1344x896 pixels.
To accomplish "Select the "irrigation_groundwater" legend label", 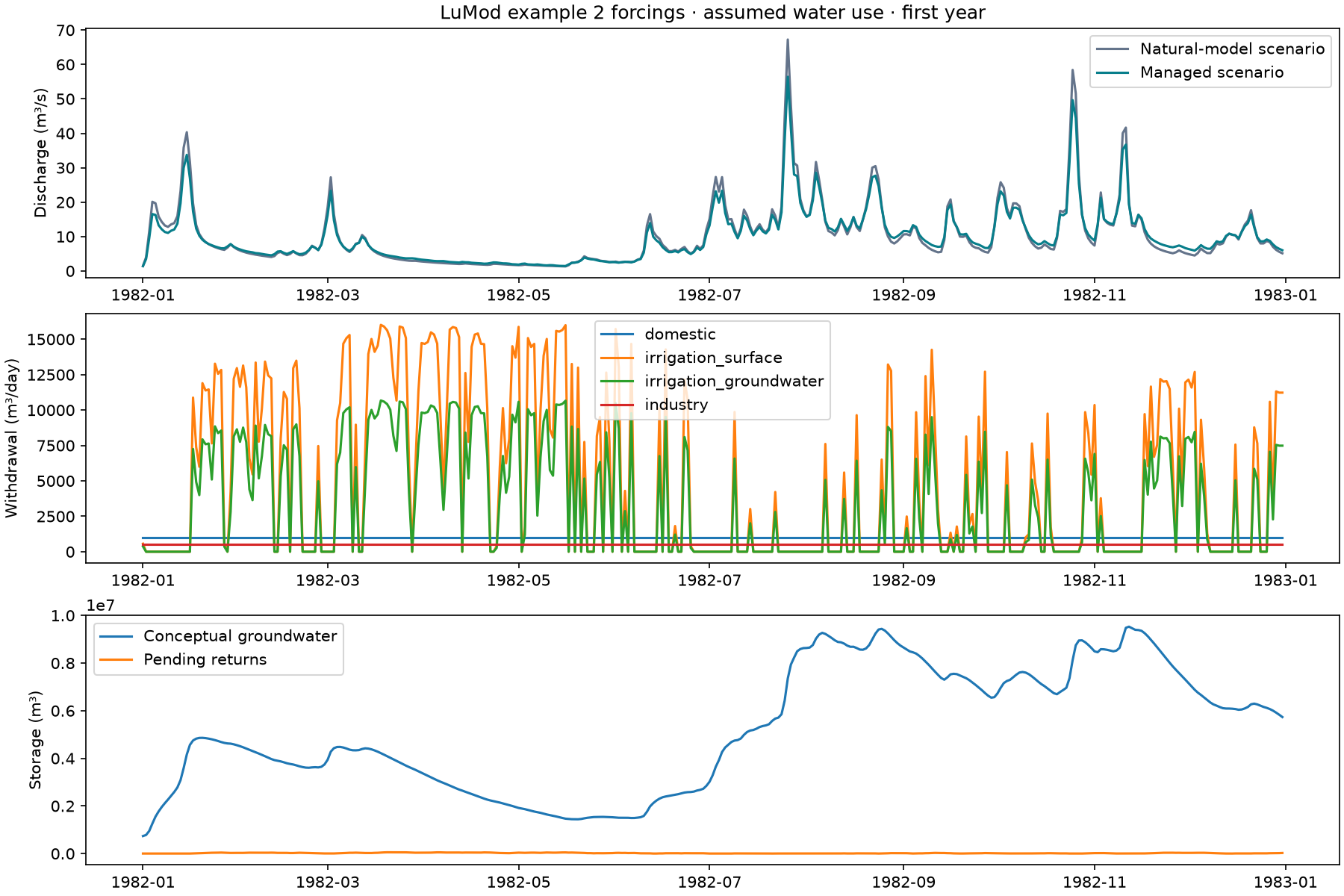I will coord(734,382).
